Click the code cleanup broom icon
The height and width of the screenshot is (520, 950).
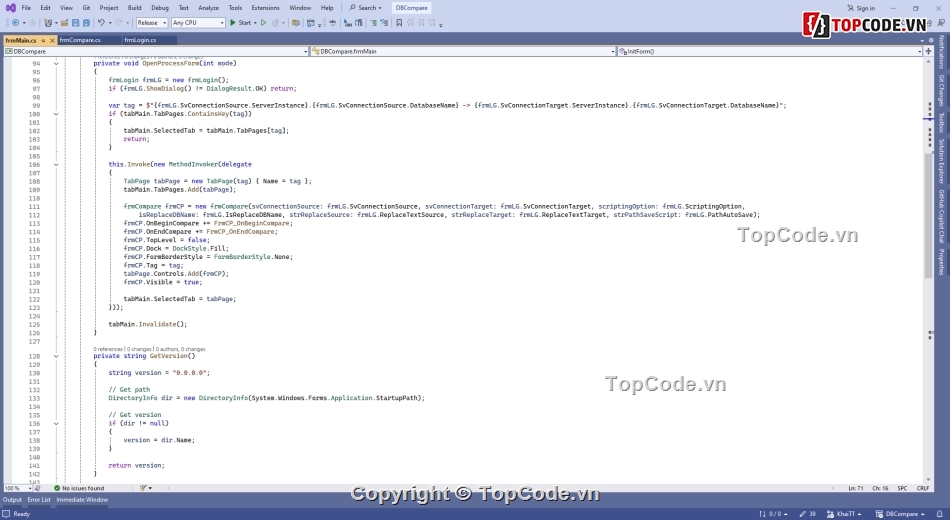coord(143,488)
